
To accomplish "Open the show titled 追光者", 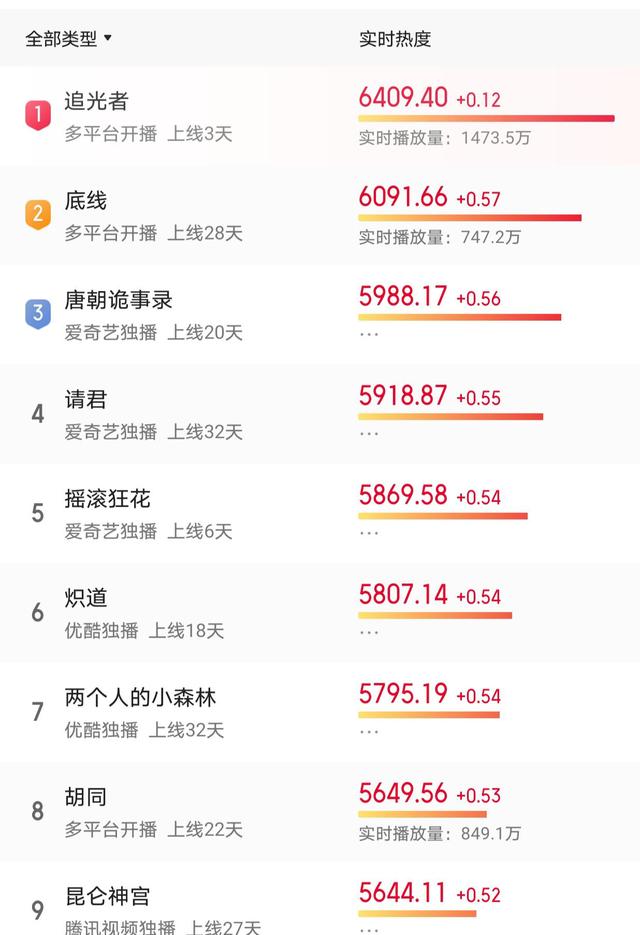I will (x=97, y=101).
